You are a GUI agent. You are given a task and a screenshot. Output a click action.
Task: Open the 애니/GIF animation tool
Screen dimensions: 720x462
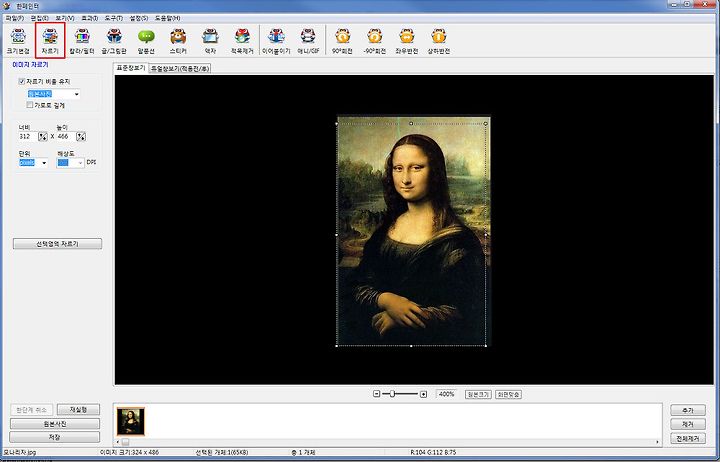[308, 41]
